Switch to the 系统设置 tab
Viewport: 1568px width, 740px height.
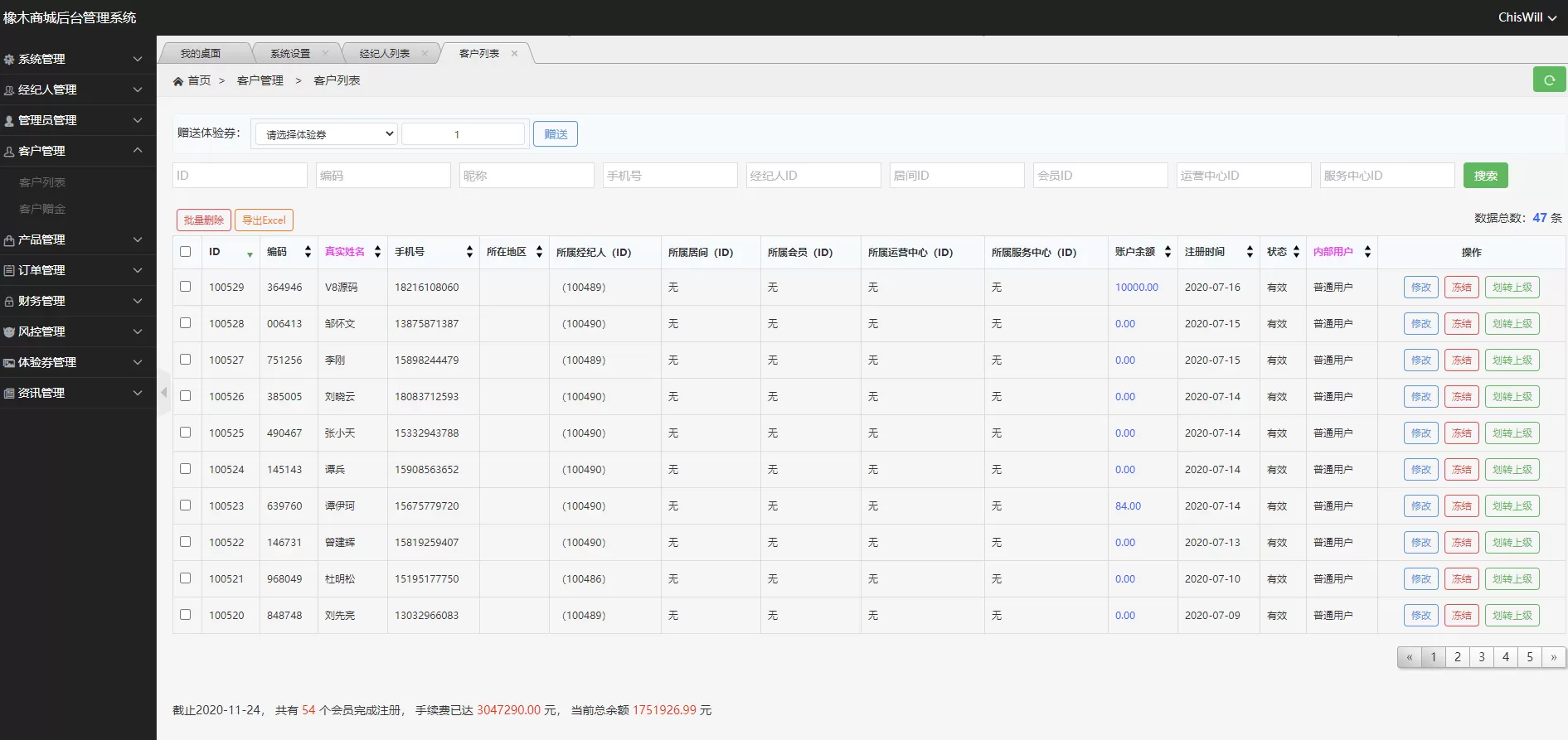(x=290, y=54)
